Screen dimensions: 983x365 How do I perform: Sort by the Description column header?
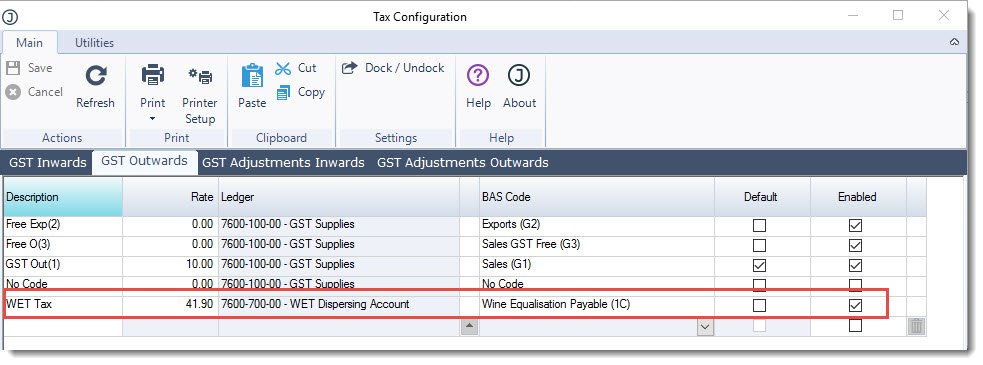point(63,197)
